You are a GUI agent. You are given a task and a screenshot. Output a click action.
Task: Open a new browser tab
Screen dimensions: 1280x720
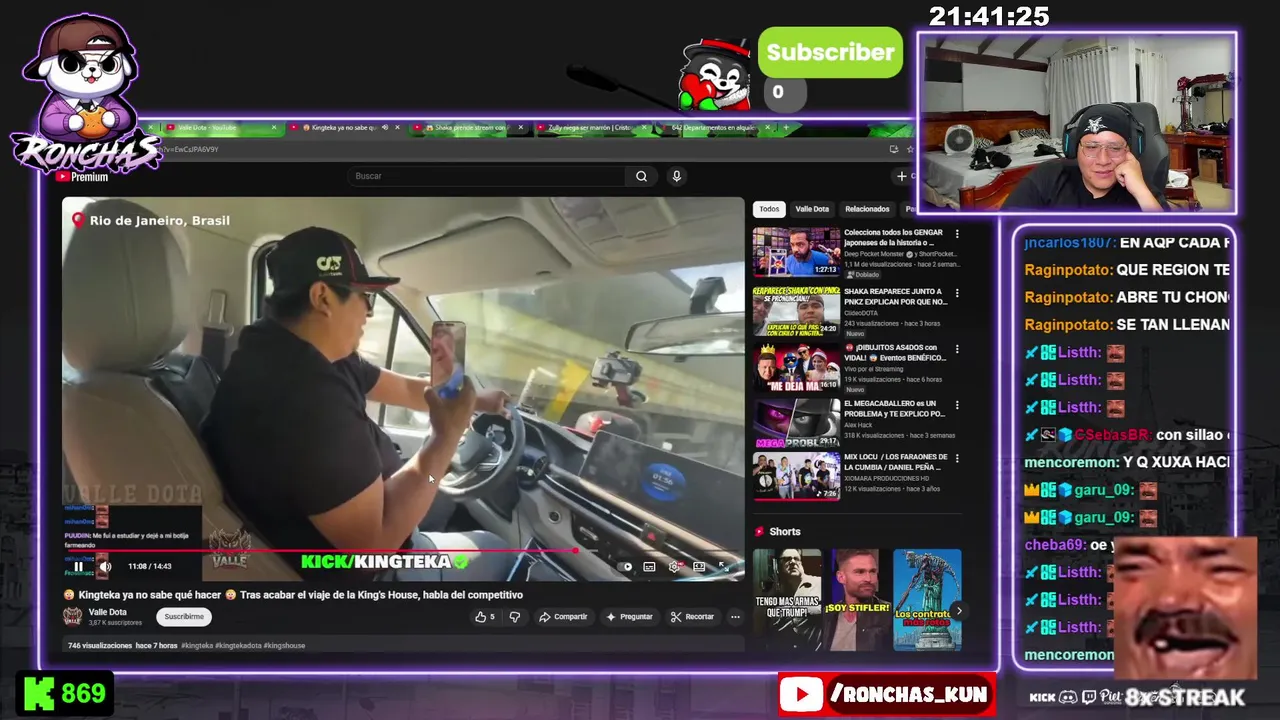786,128
